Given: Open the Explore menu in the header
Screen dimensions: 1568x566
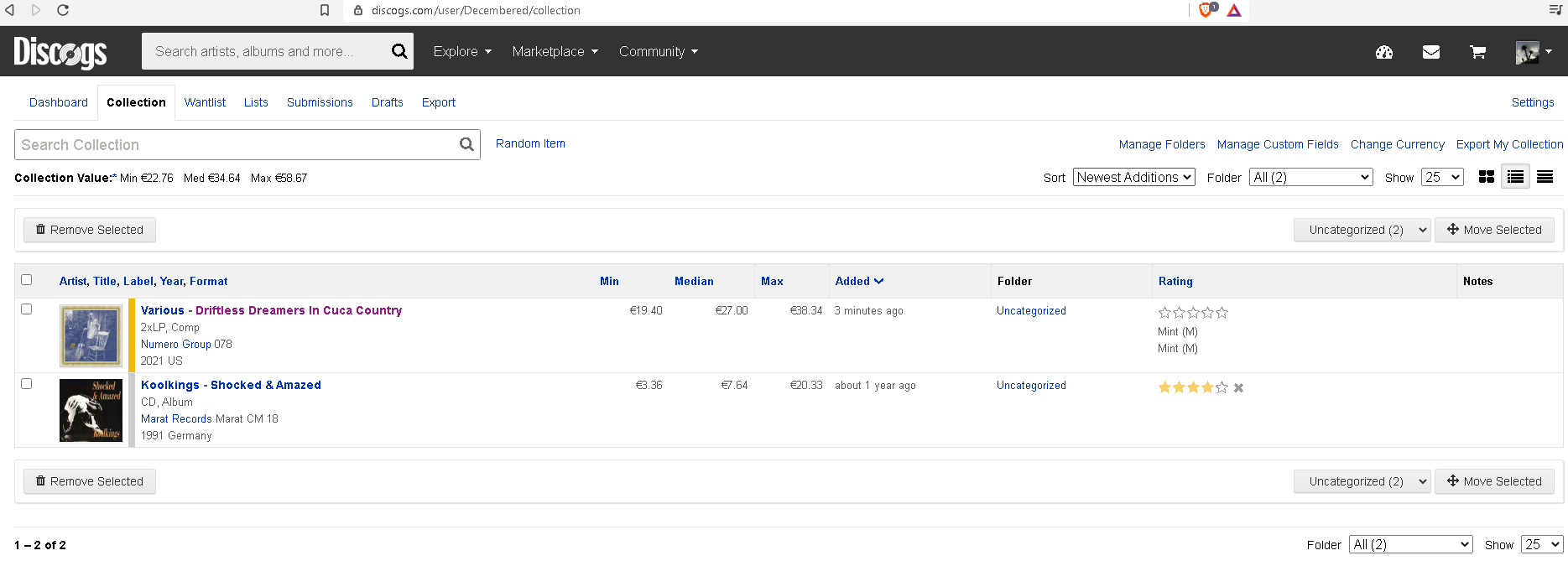Looking at the screenshot, I should (461, 51).
